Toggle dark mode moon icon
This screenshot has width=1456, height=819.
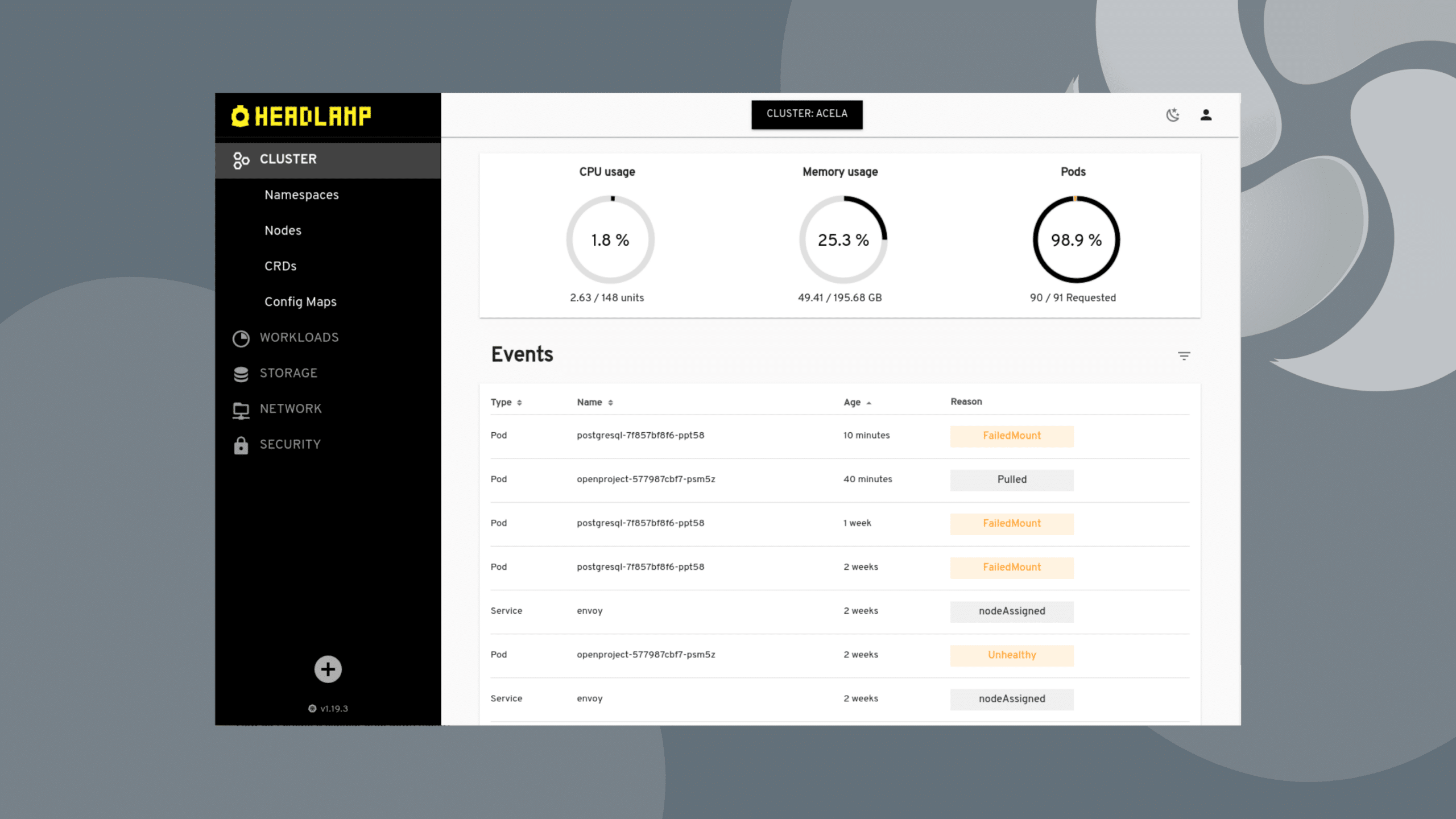[x=1173, y=115]
